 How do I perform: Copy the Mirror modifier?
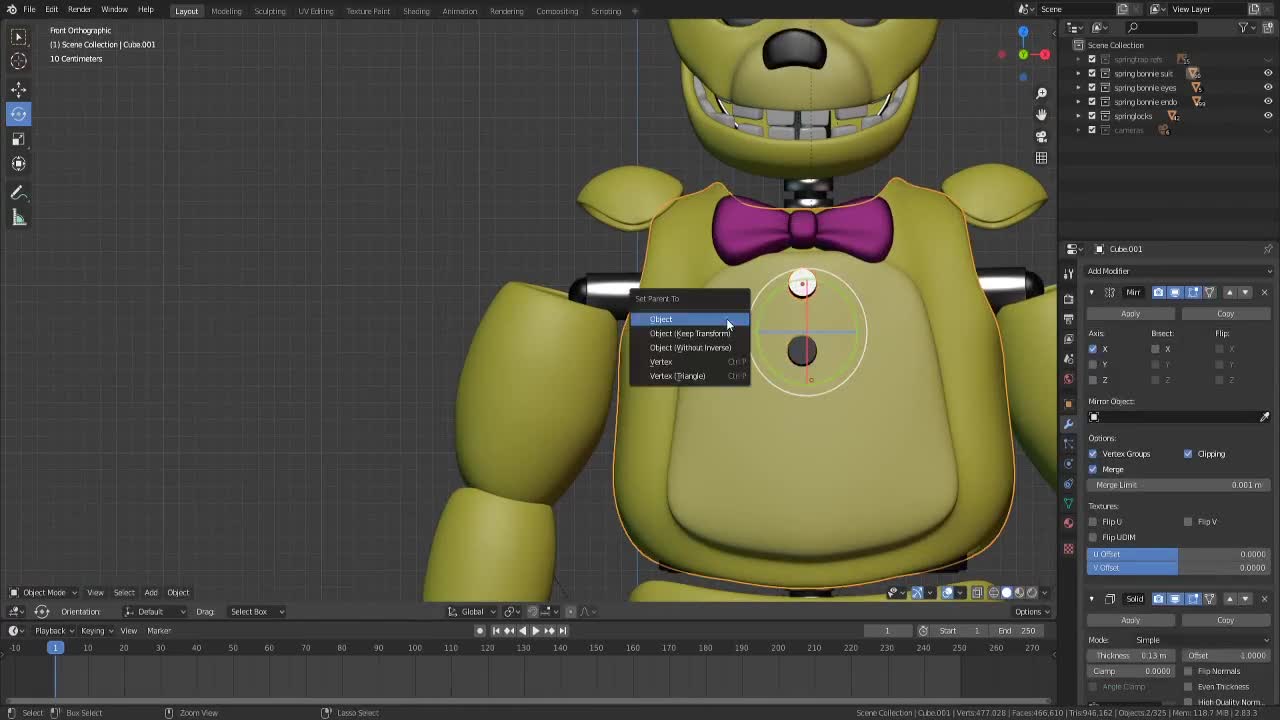click(x=1225, y=314)
